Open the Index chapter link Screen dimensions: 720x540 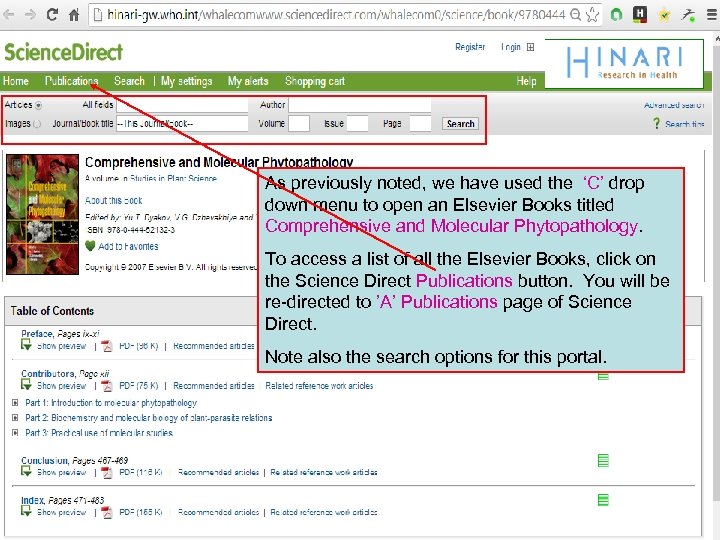(33, 500)
